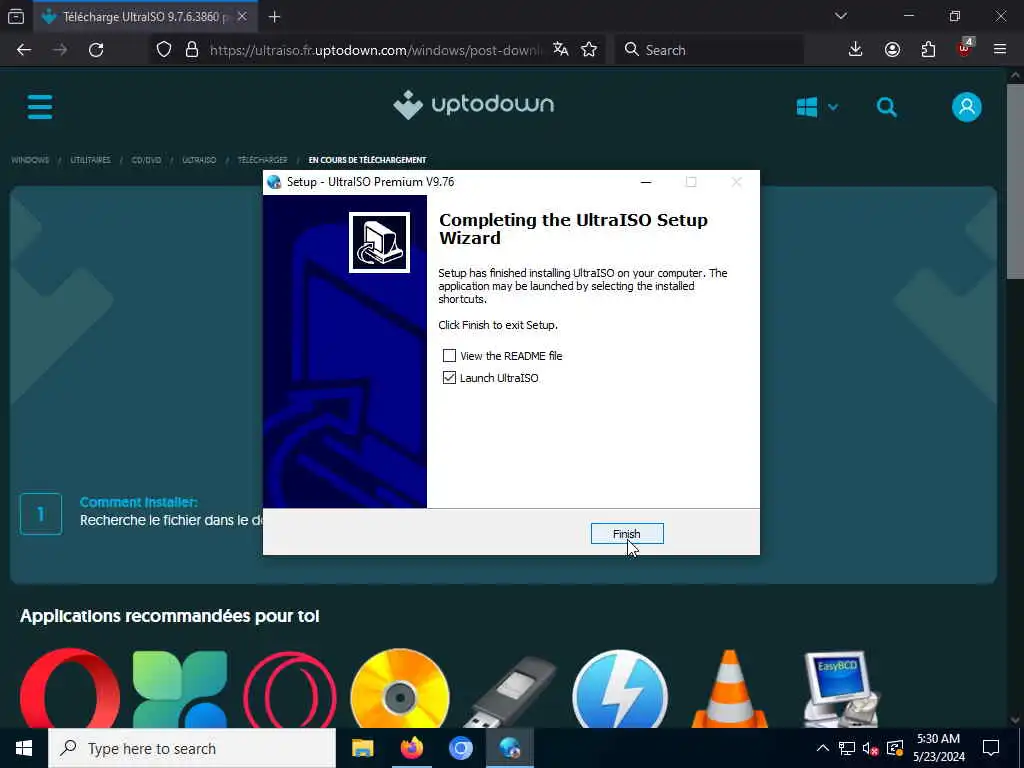The width and height of the screenshot is (1024, 768).
Task: Reload the page in Firefox
Action: (x=96, y=50)
